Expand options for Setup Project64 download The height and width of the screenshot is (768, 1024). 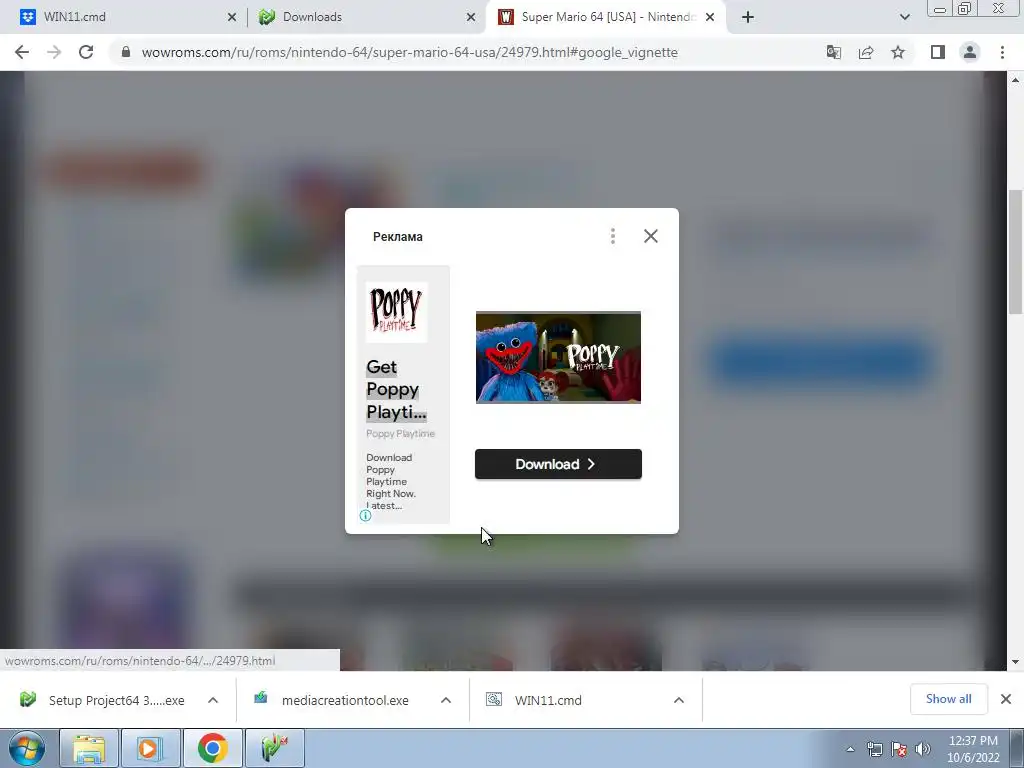[212, 700]
